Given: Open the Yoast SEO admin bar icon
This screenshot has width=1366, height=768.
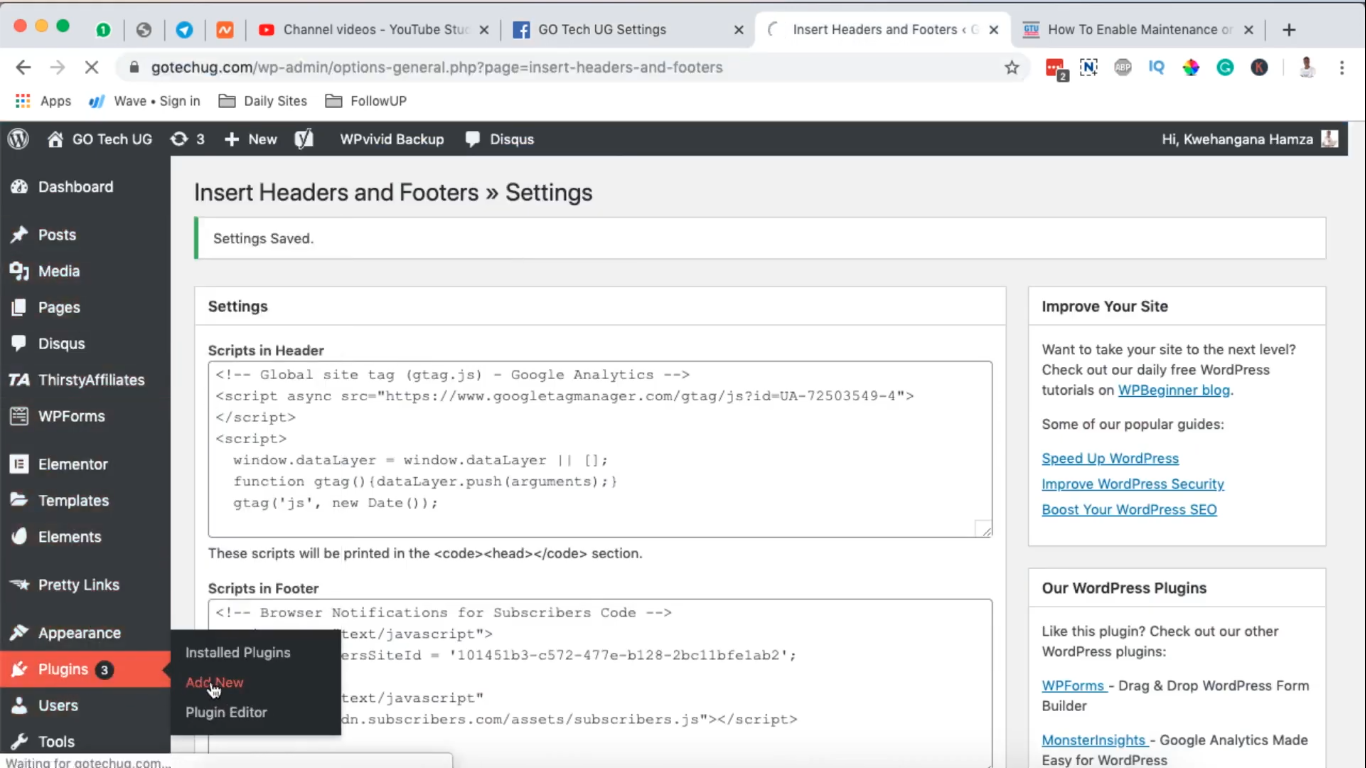Looking at the screenshot, I should point(304,139).
